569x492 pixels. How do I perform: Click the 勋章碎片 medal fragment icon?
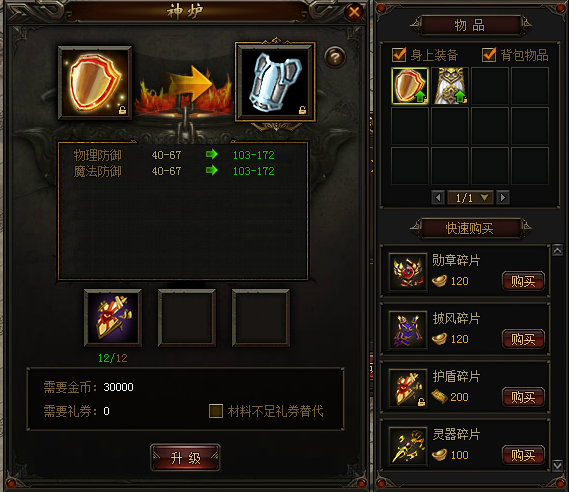pyautogui.click(x=408, y=272)
